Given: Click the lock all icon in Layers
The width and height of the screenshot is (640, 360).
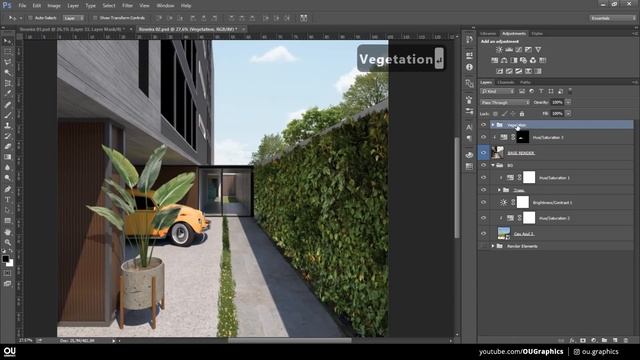Looking at the screenshot, I should pos(522,114).
